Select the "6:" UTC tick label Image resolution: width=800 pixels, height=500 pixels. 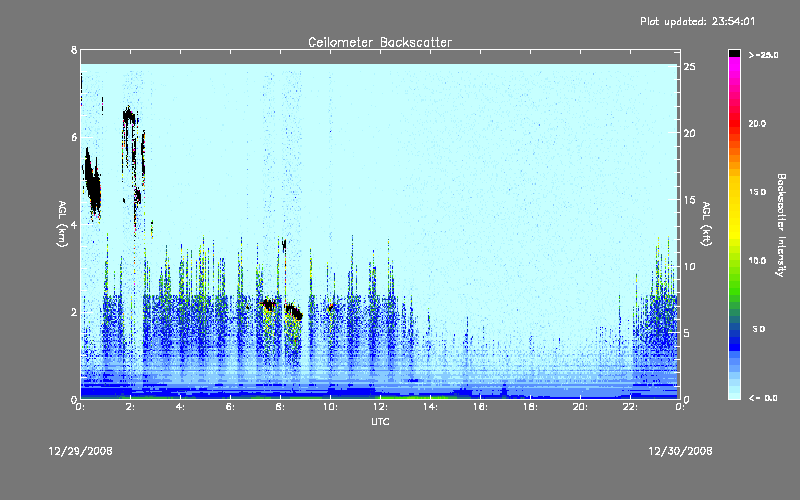[x=230, y=407]
